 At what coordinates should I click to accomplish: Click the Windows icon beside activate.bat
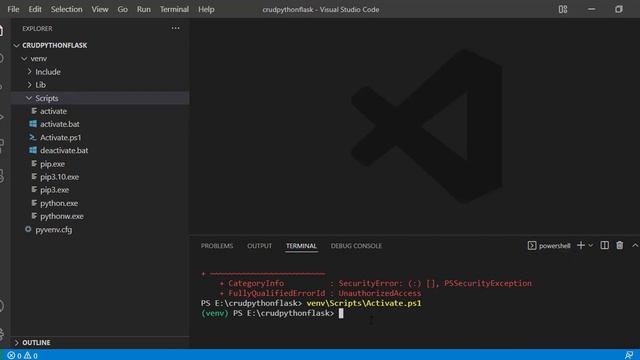coord(33,124)
